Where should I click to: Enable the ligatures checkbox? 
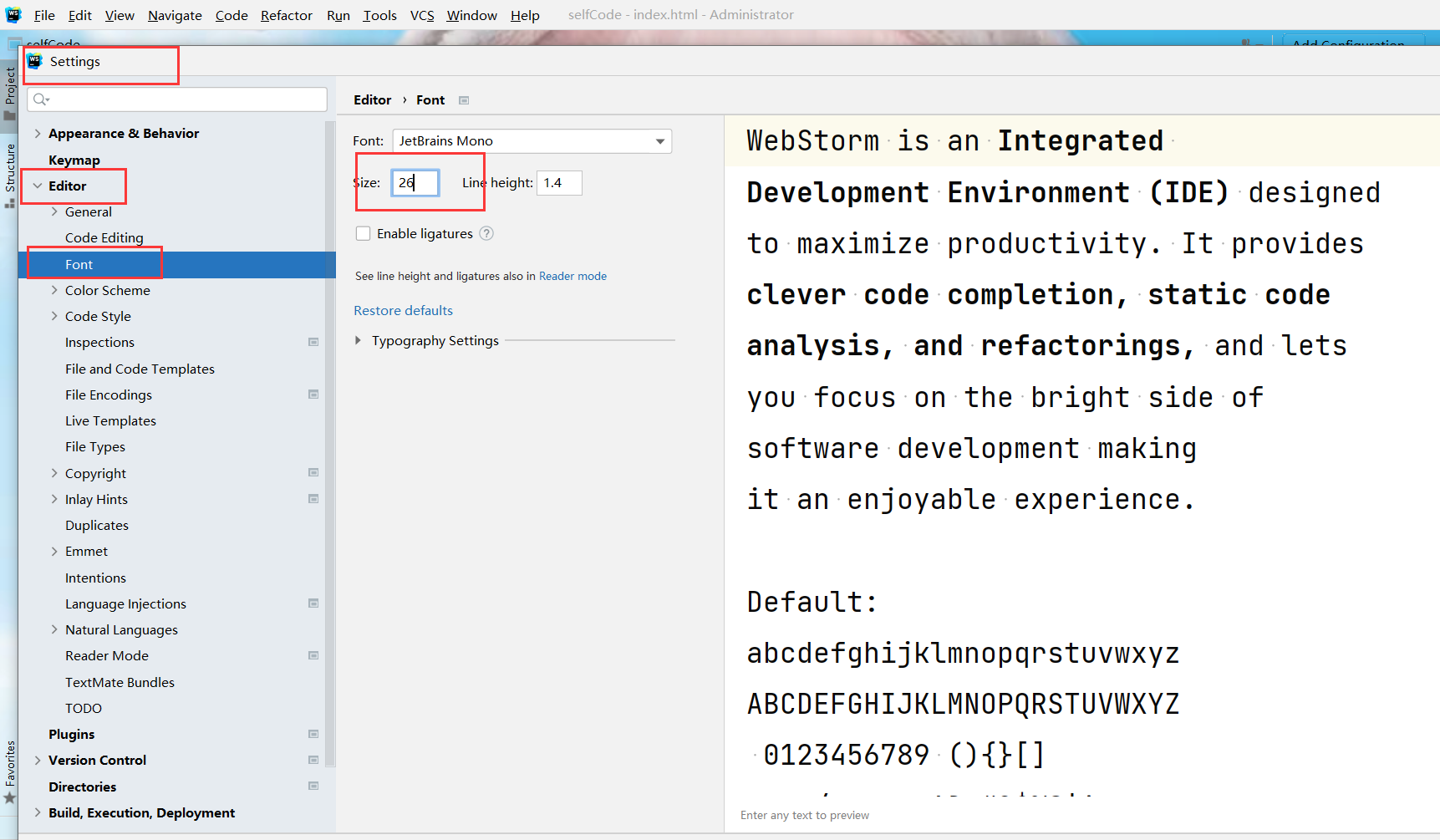(364, 233)
